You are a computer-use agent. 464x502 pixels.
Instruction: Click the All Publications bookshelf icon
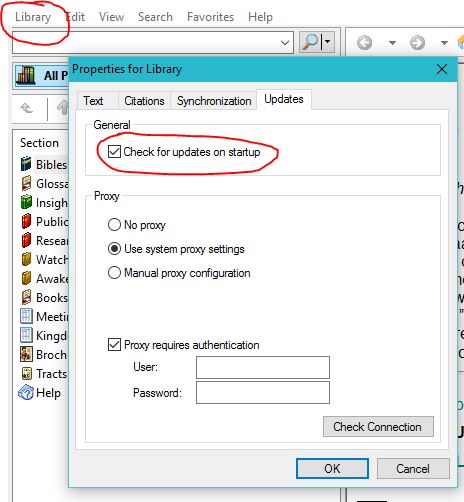pyautogui.click(x=26, y=75)
